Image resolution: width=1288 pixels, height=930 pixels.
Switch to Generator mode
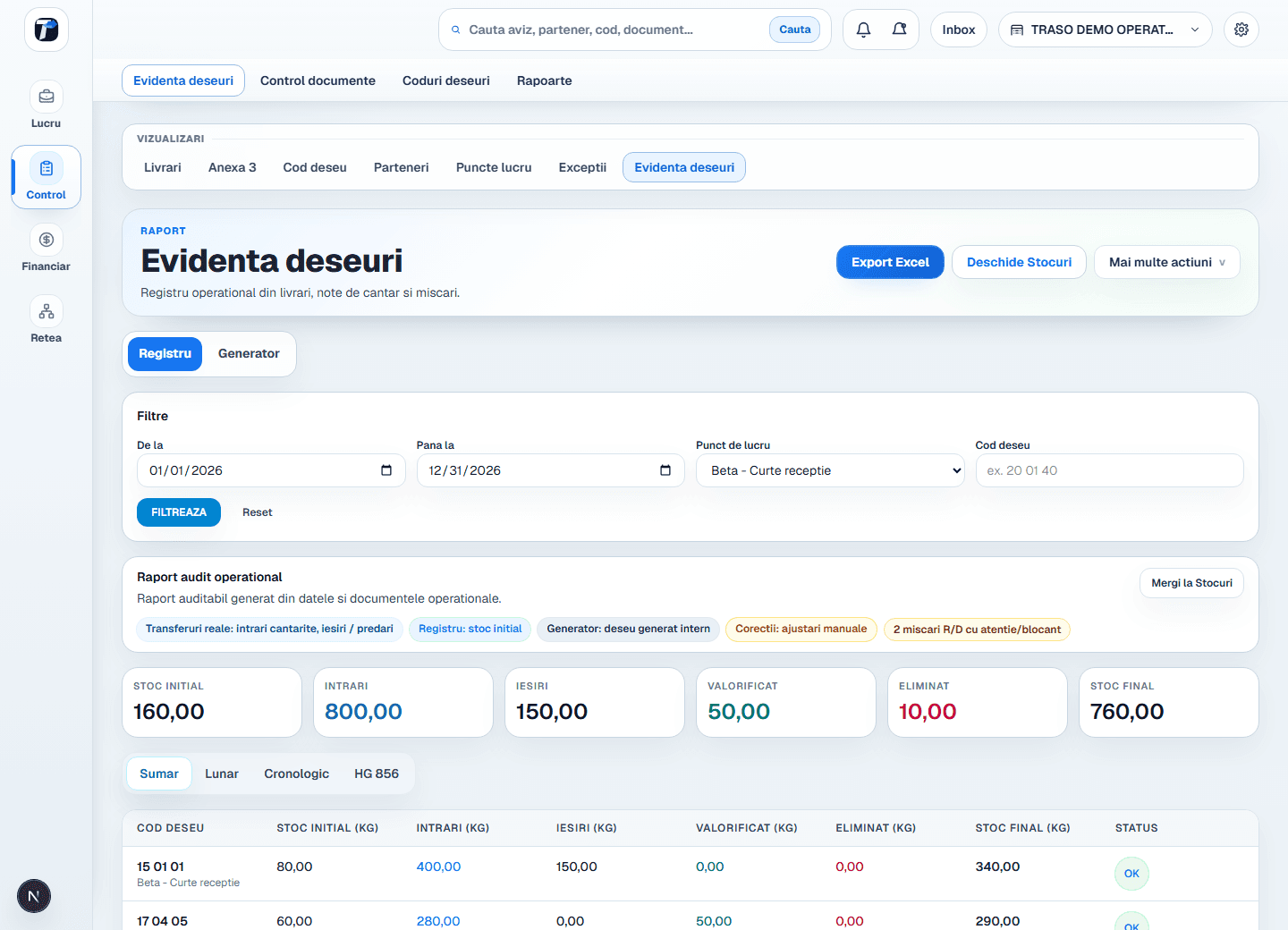[249, 353]
